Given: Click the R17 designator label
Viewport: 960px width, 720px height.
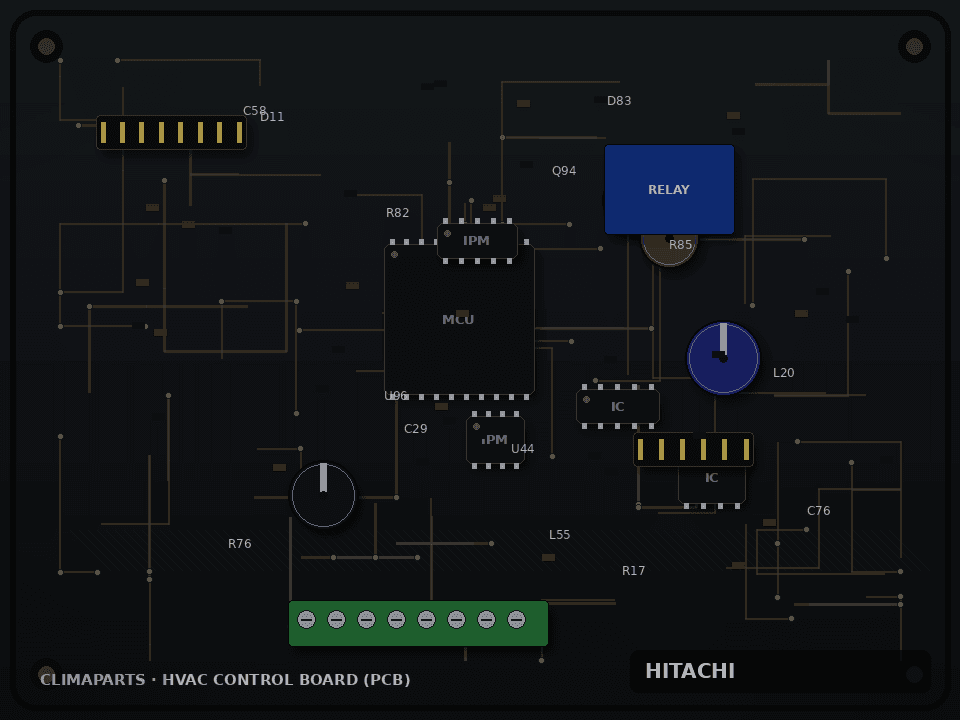Looking at the screenshot, I should pos(634,571).
